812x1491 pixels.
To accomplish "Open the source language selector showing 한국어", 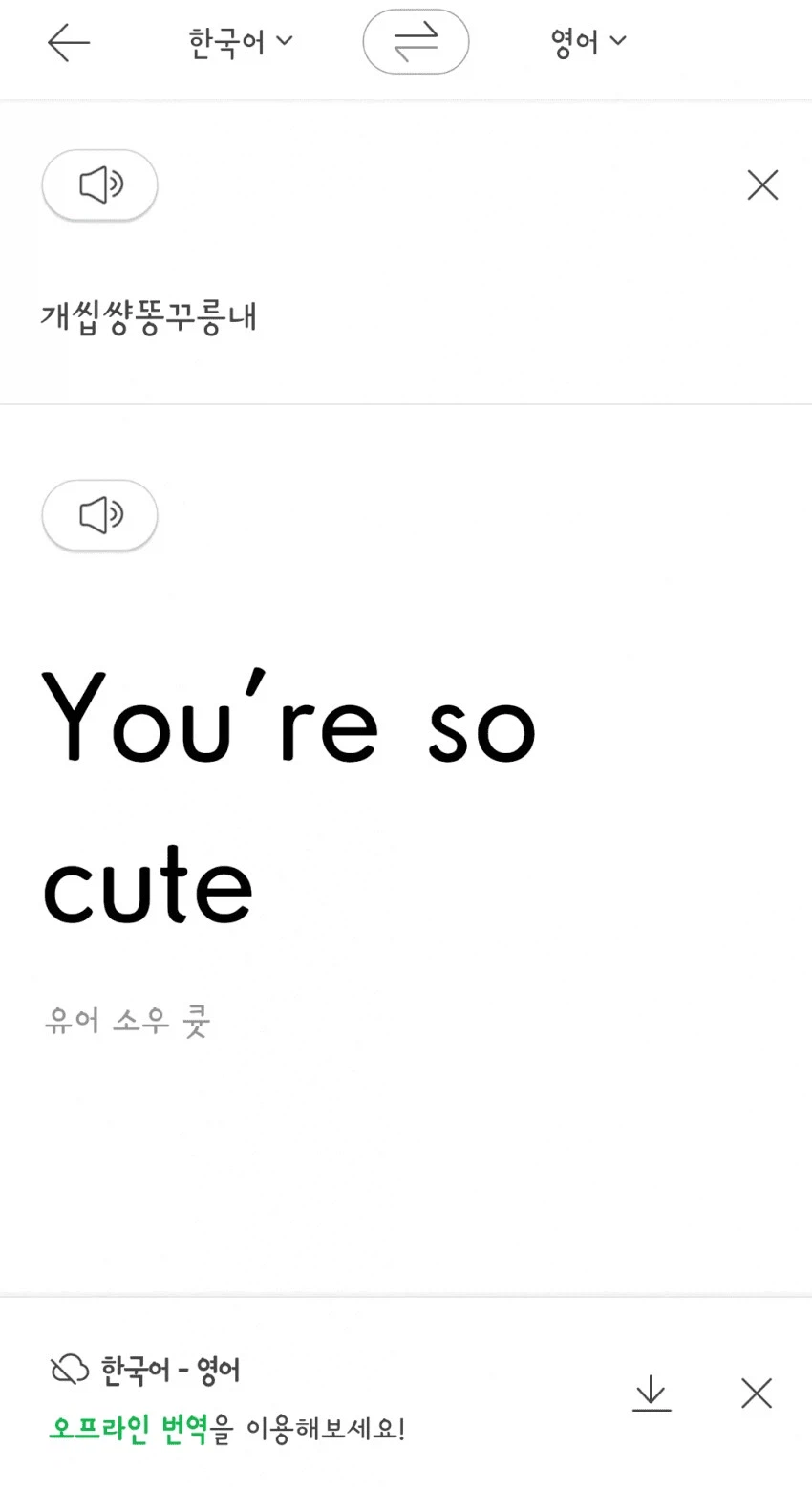I will tap(239, 40).
